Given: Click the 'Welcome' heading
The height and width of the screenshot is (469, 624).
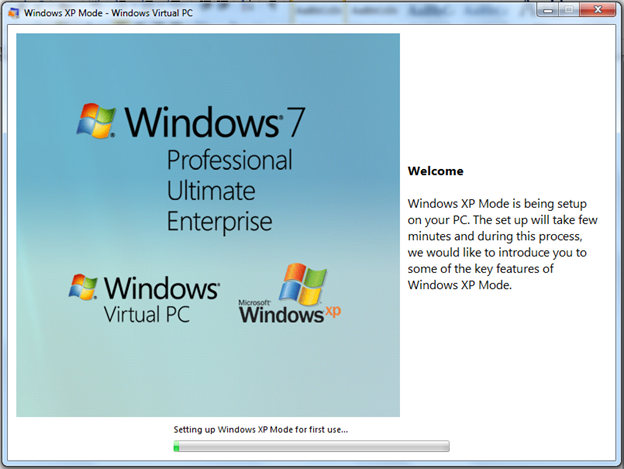Looking at the screenshot, I should pos(435,171).
